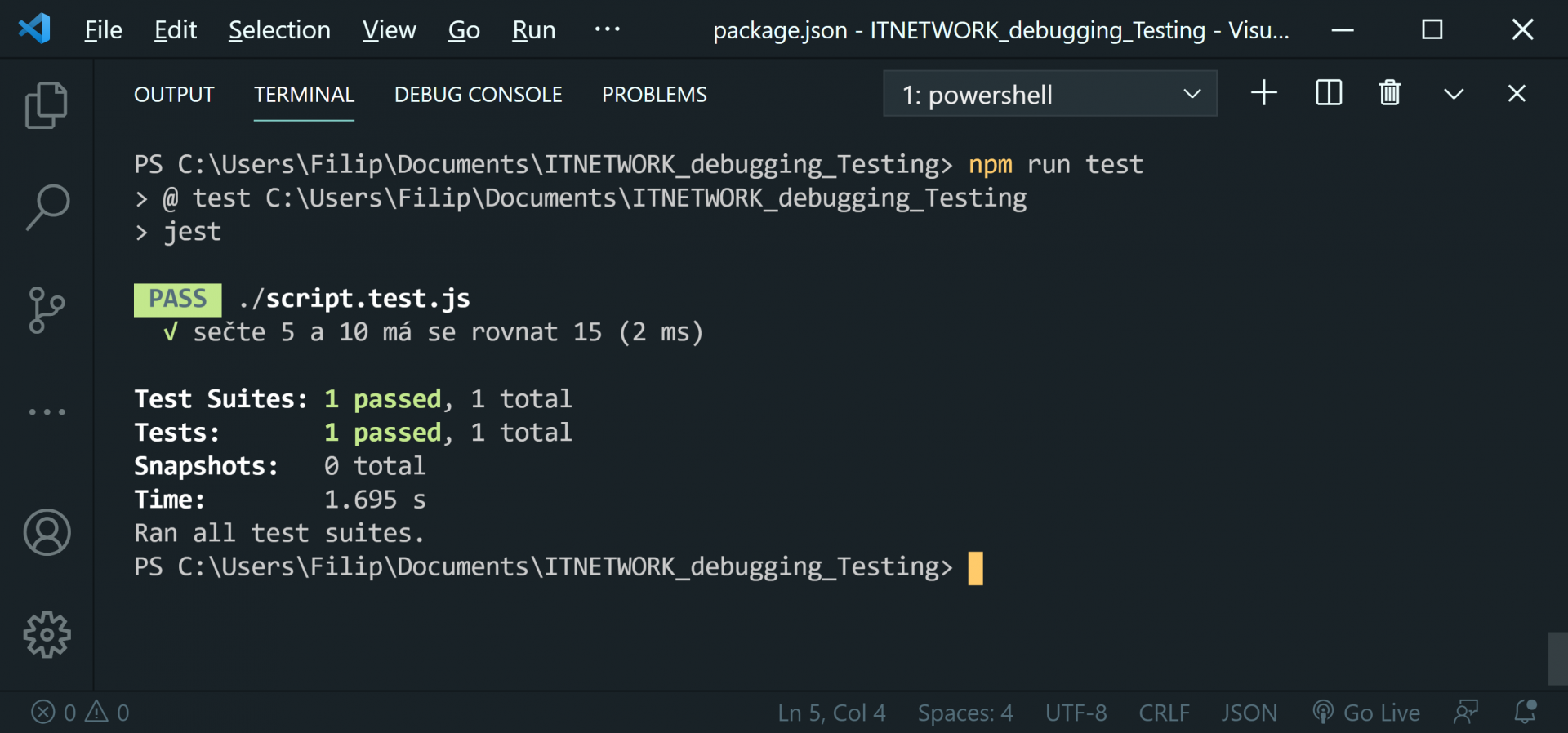The height and width of the screenshot is (733, 1568).
Task: Create a new terminal with plus icon
Action: coord(1263,93)
